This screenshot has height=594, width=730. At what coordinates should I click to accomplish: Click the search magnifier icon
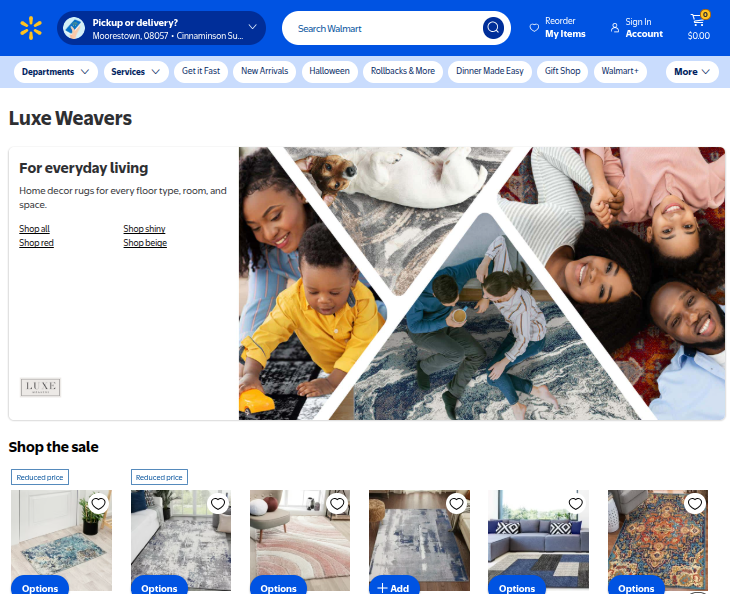click(x=492, y=28)
